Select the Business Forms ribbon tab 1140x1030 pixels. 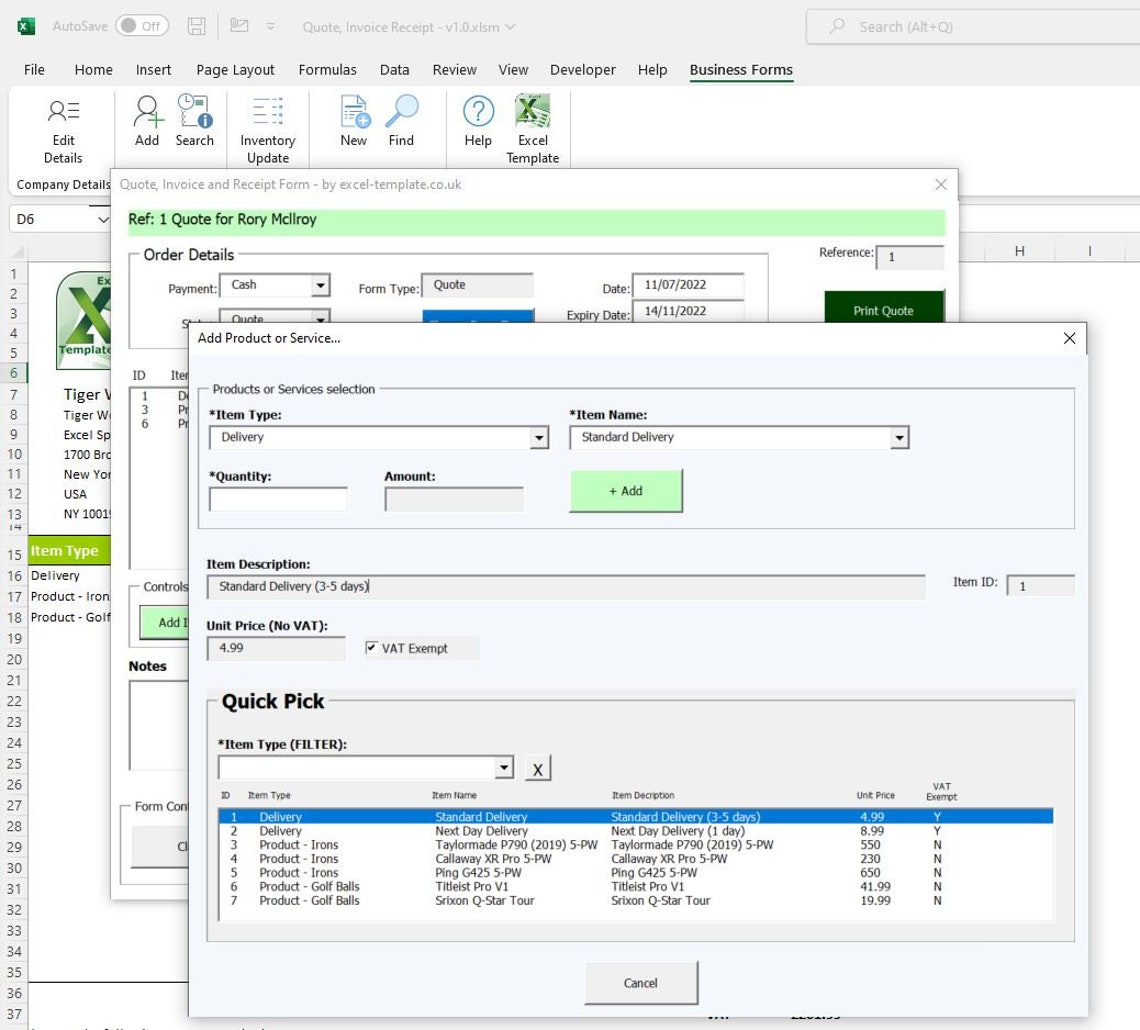pos(740,69)
